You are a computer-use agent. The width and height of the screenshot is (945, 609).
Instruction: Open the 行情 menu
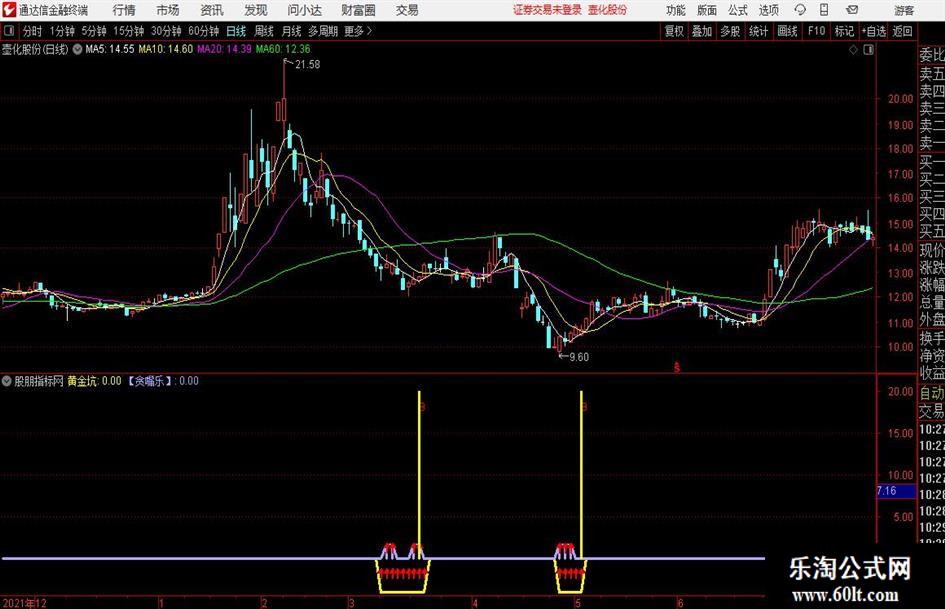tap(124, 10)
